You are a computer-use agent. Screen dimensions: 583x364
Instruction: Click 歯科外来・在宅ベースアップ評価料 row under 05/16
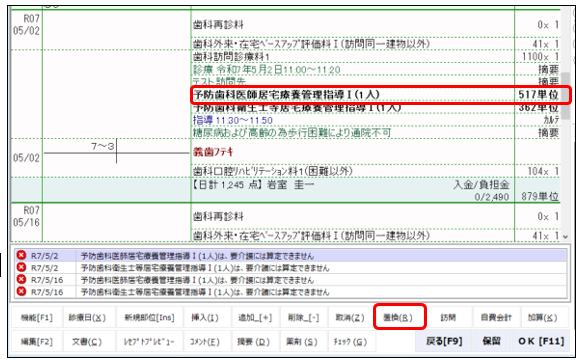click(376, 235)
